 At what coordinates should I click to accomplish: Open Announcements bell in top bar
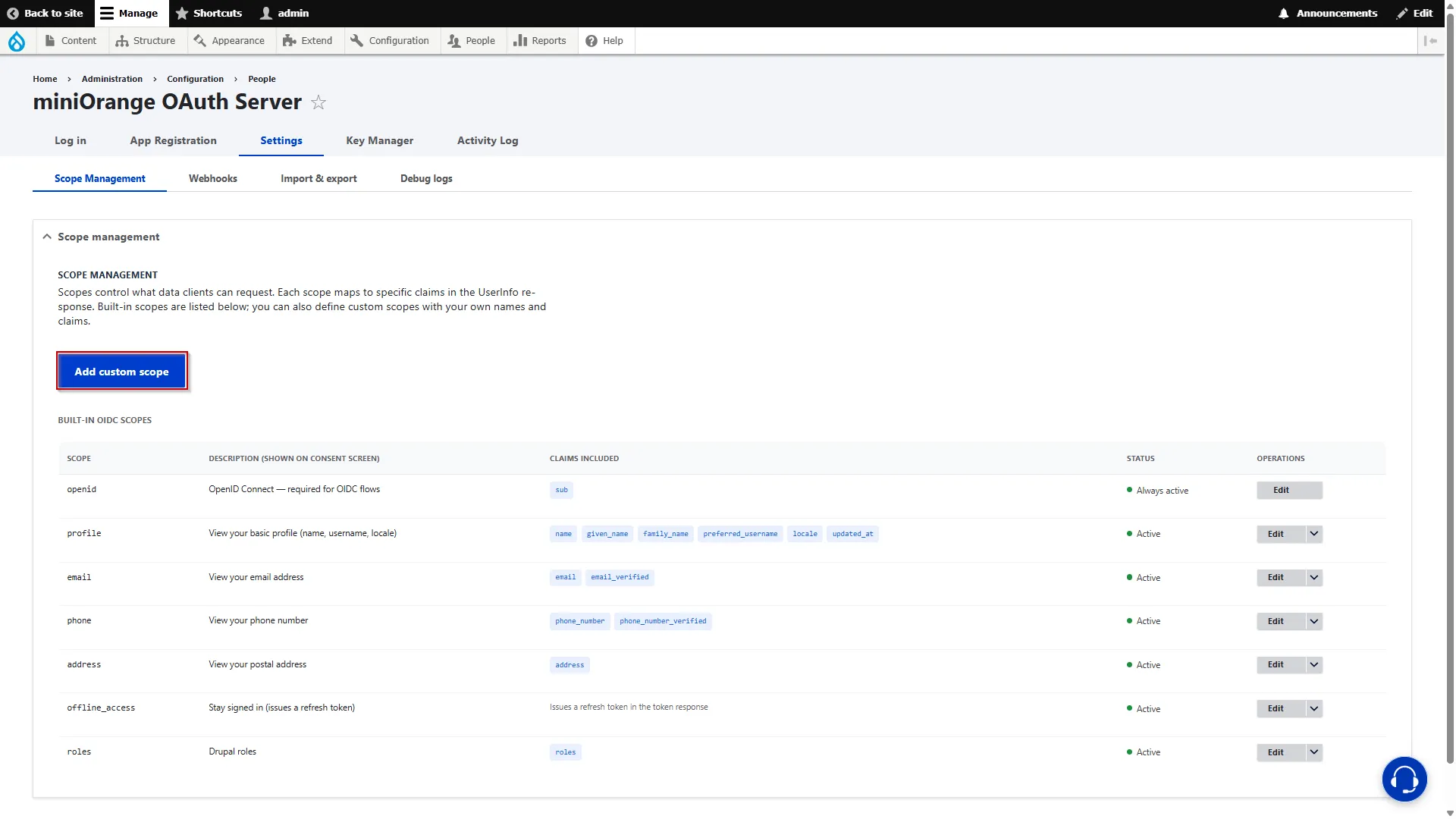pos(1328,13)
